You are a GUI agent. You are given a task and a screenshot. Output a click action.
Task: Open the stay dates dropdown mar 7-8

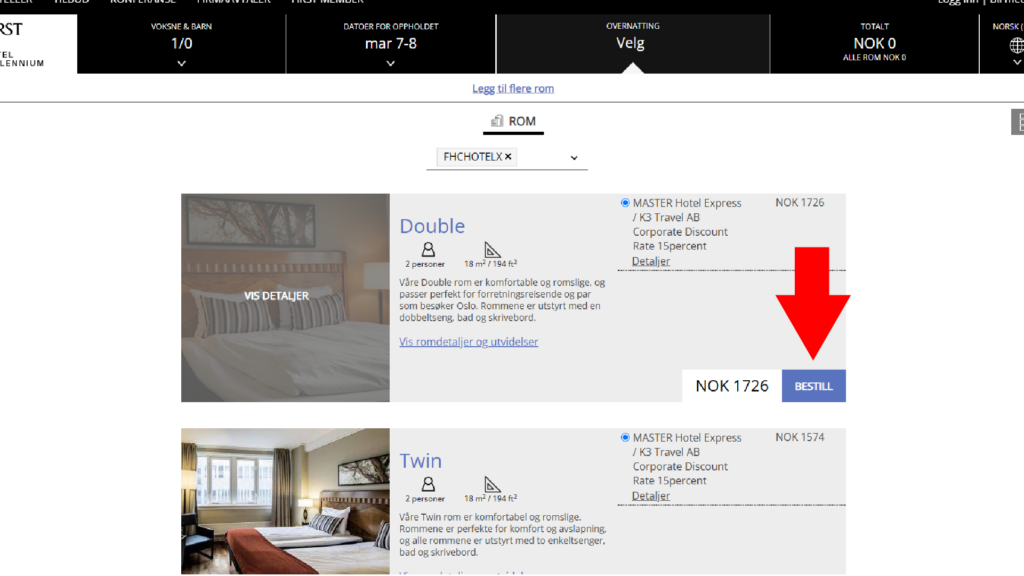391,44
